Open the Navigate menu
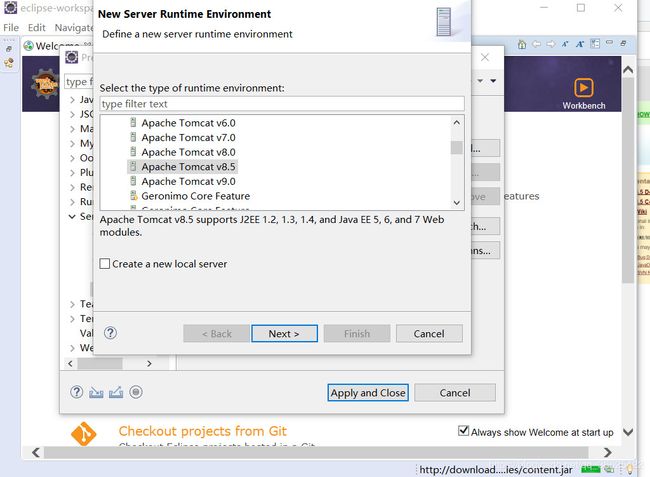Viewport: 650px width, 477px height. pos(74,28)
